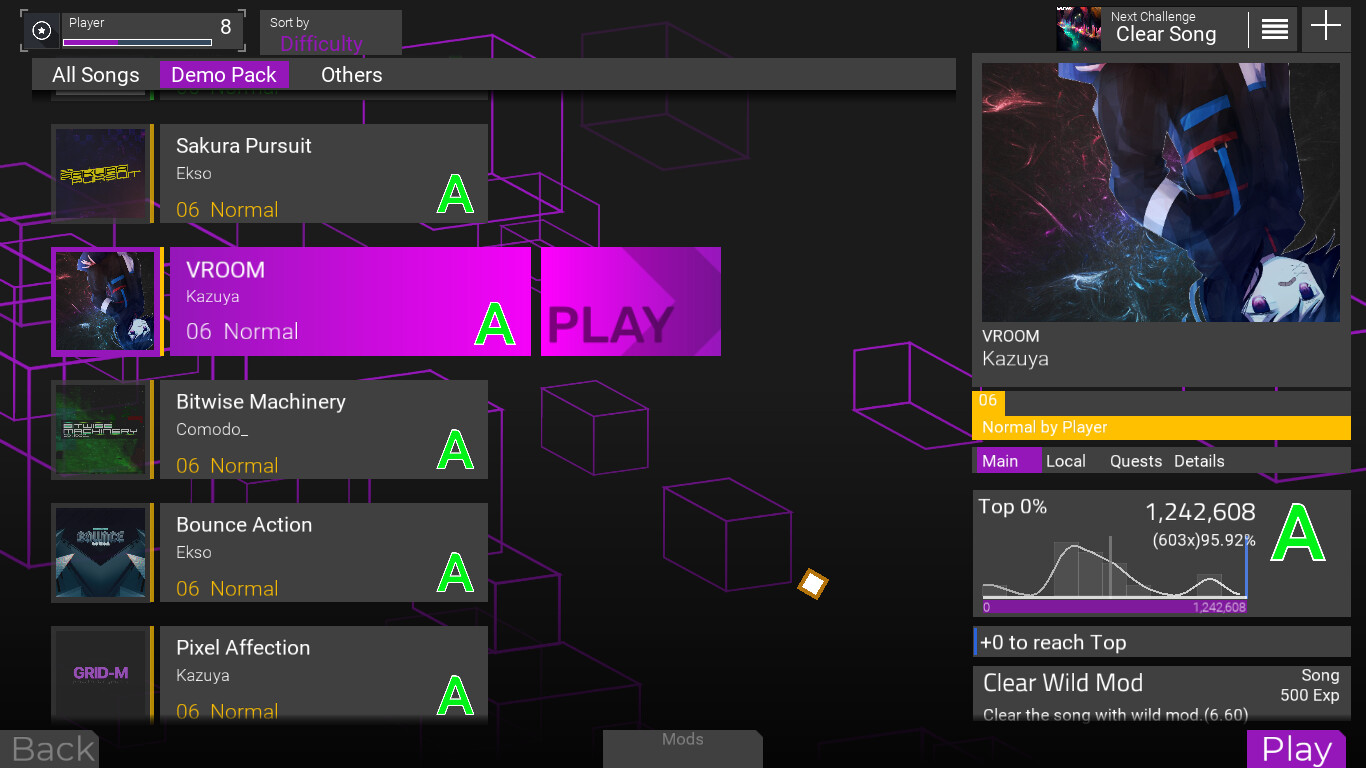Click the star player profile icon

tap(41, 30)
